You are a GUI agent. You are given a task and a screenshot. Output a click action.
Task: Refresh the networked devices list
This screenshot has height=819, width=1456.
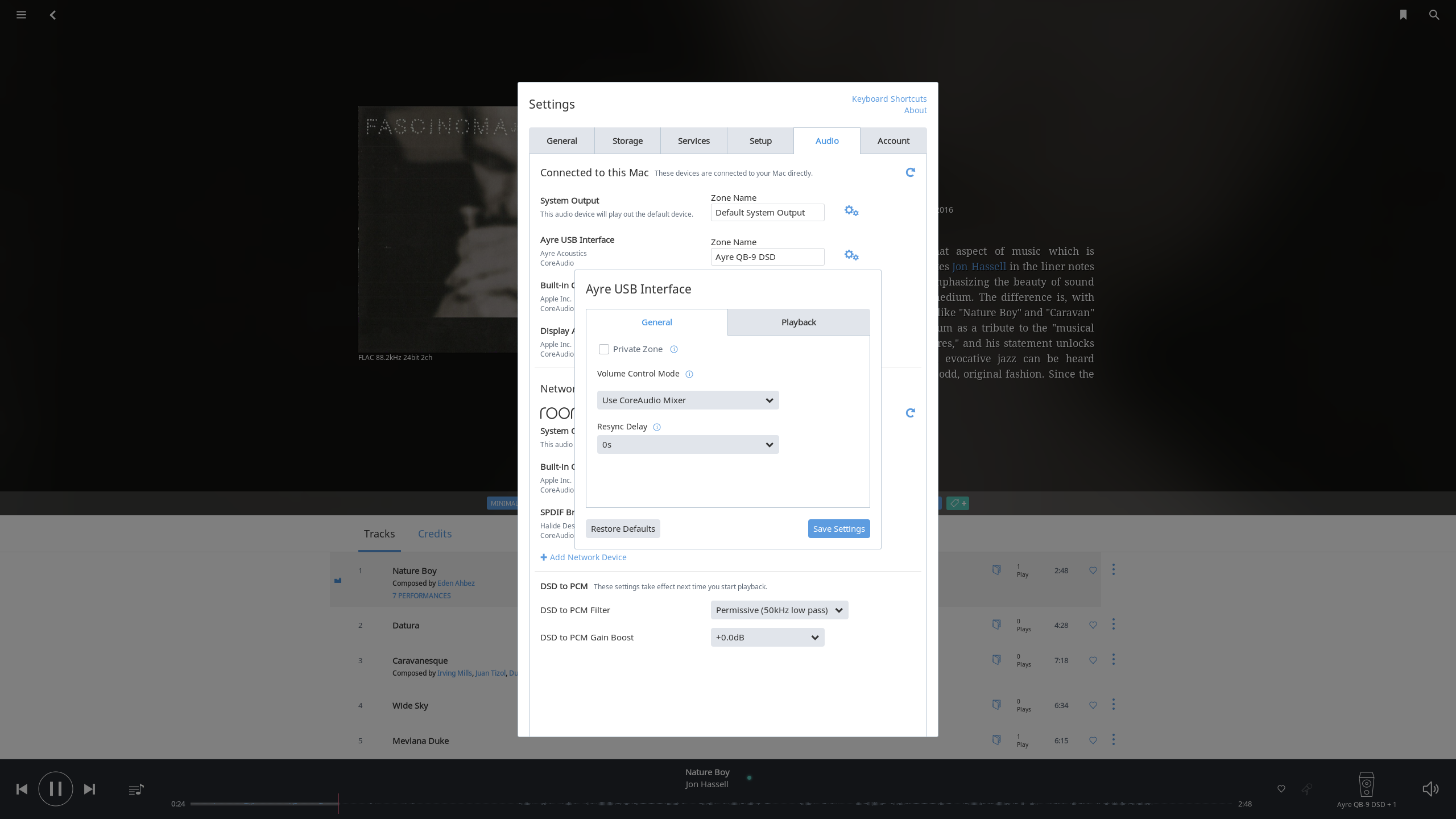pos(910,413)
